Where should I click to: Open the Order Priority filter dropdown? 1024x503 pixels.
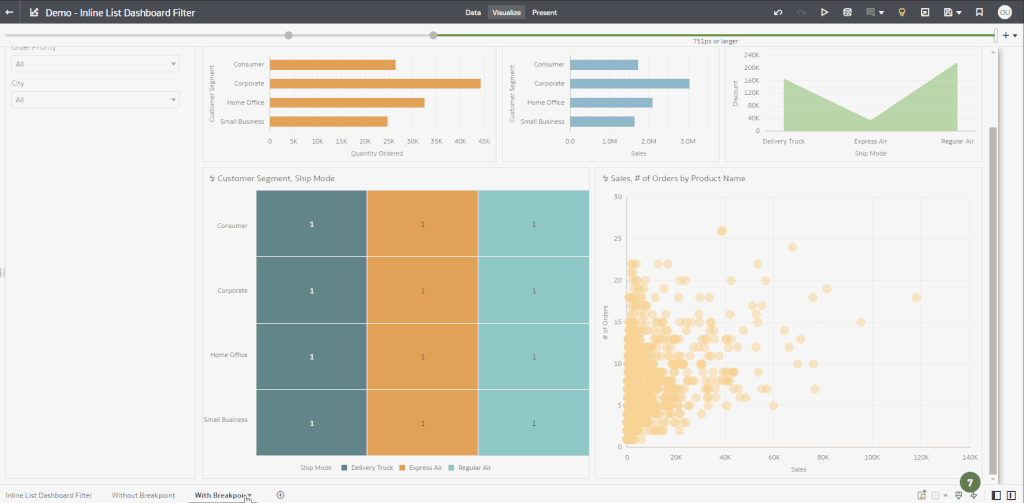click(95, 64)
